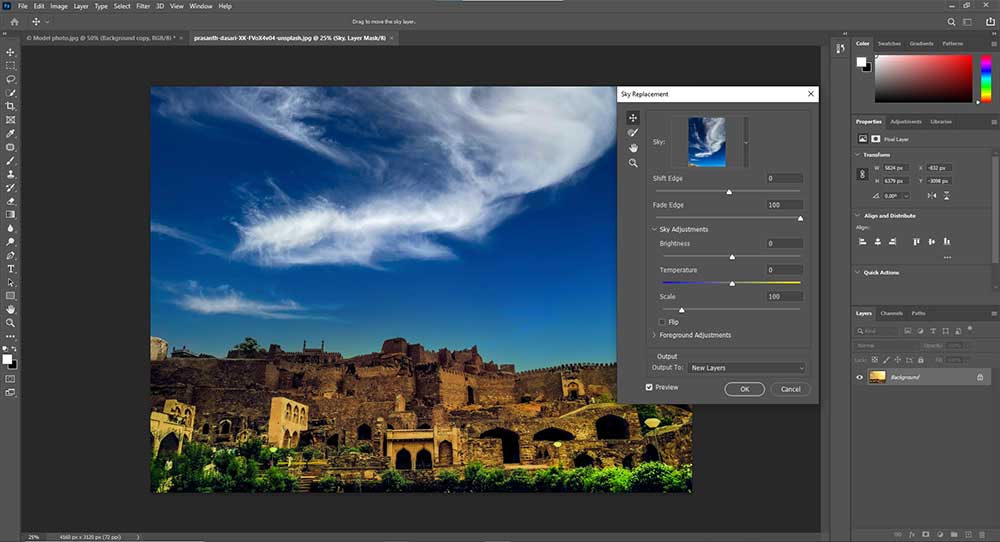Open the Adjustments tab in Properties panel
The width and height of the screenshot is (1000, 542).
pyautogui.click(x=906, y=122)
